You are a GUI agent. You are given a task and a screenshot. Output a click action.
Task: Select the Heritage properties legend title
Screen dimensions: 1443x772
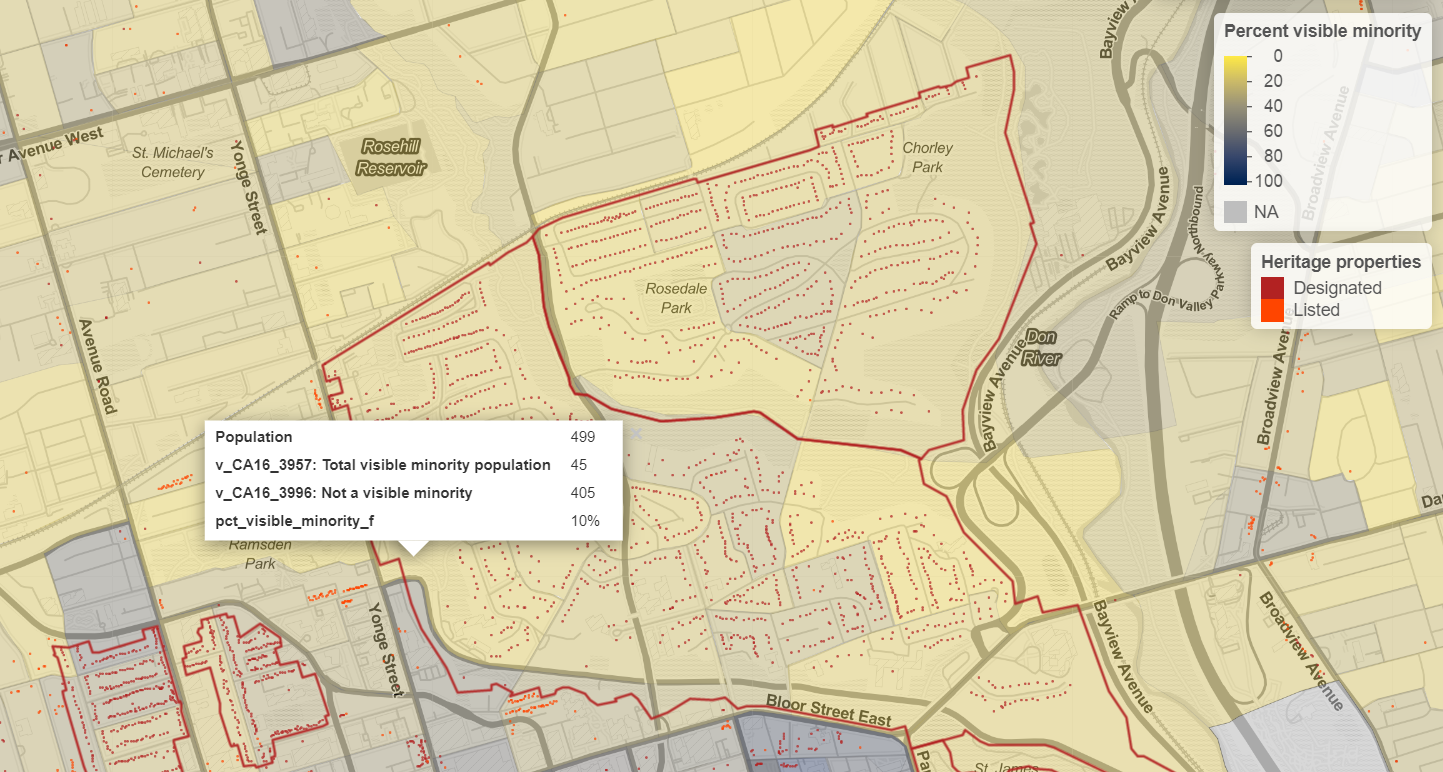click(x=1340, y=261)
